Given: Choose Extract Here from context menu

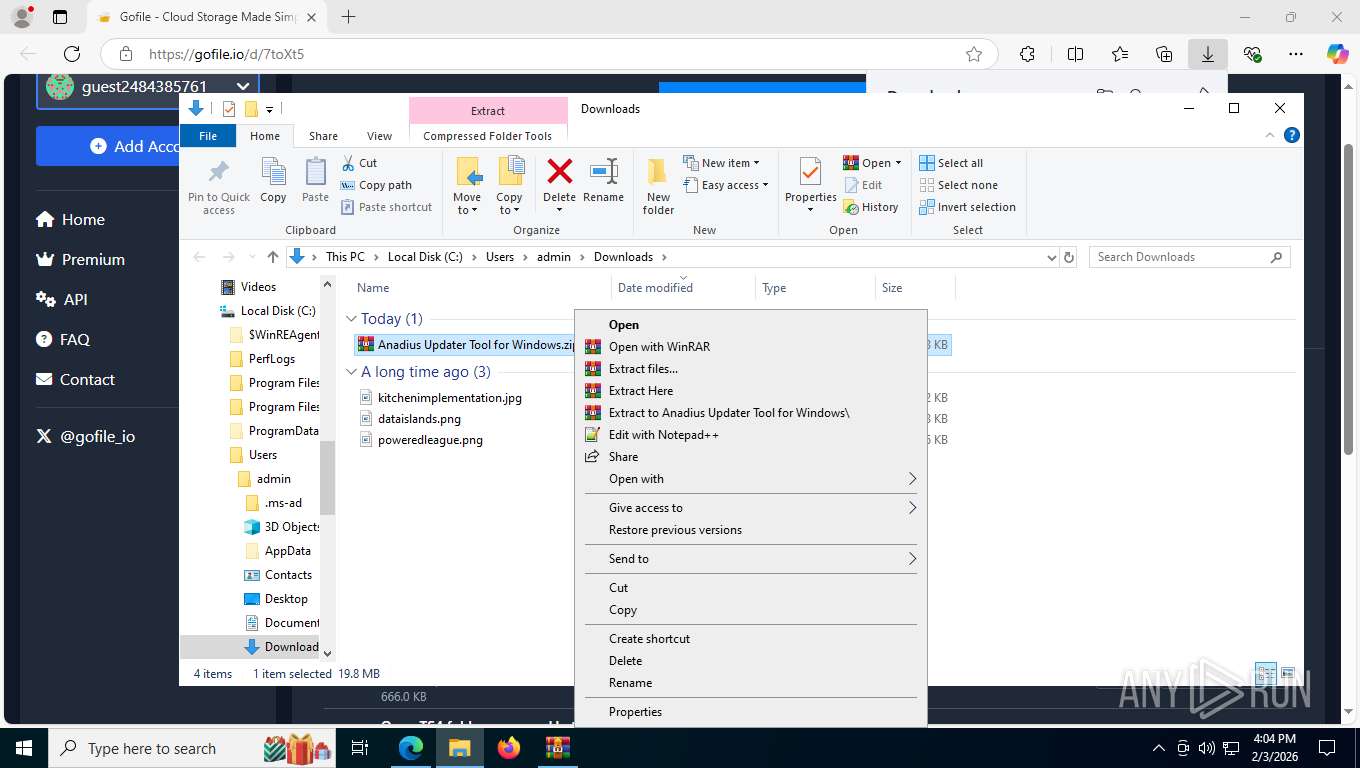Looking at the screenshot, I should tap(751, 391).
